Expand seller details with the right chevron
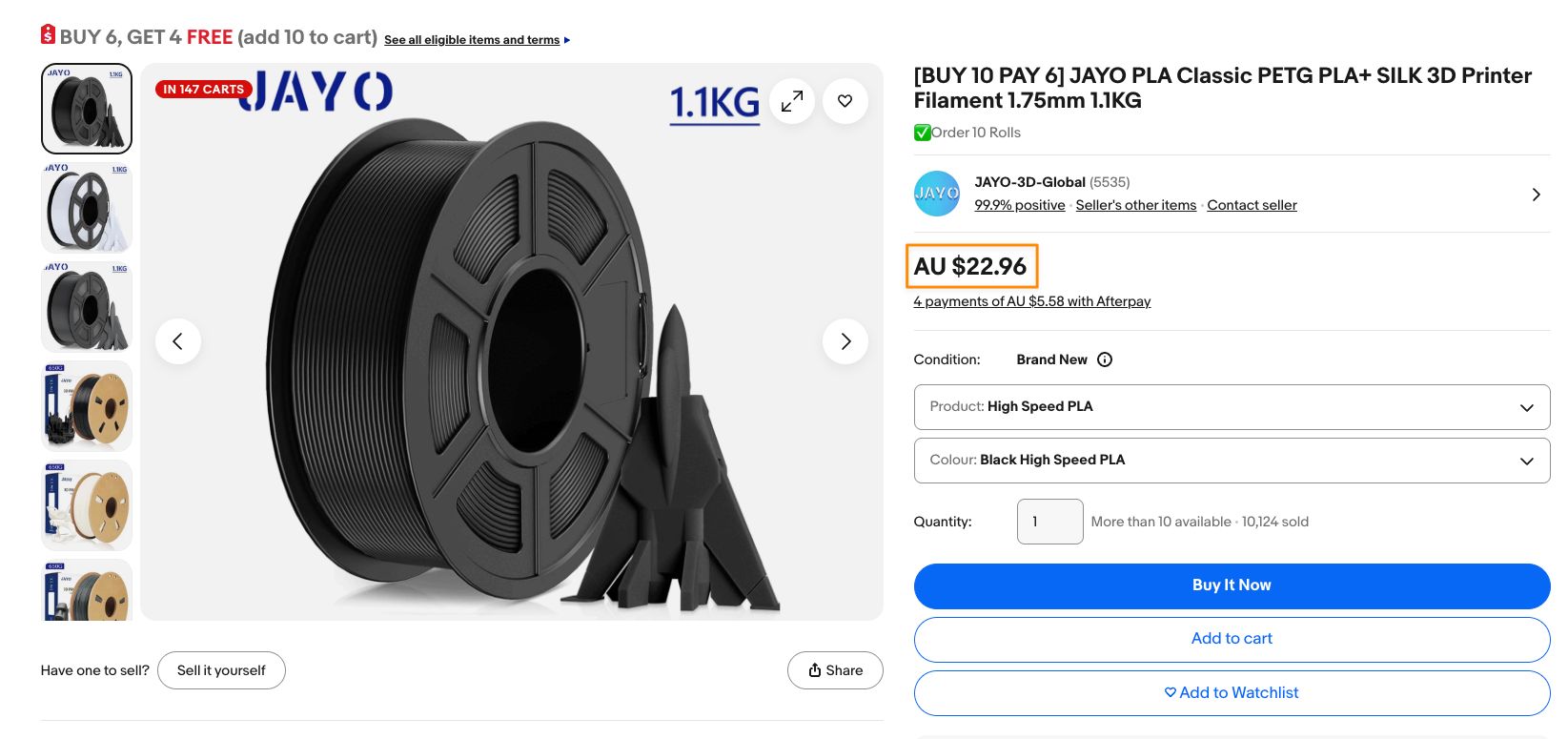1568x739 pixels. pyautogui.click(x=1536, y=194)
